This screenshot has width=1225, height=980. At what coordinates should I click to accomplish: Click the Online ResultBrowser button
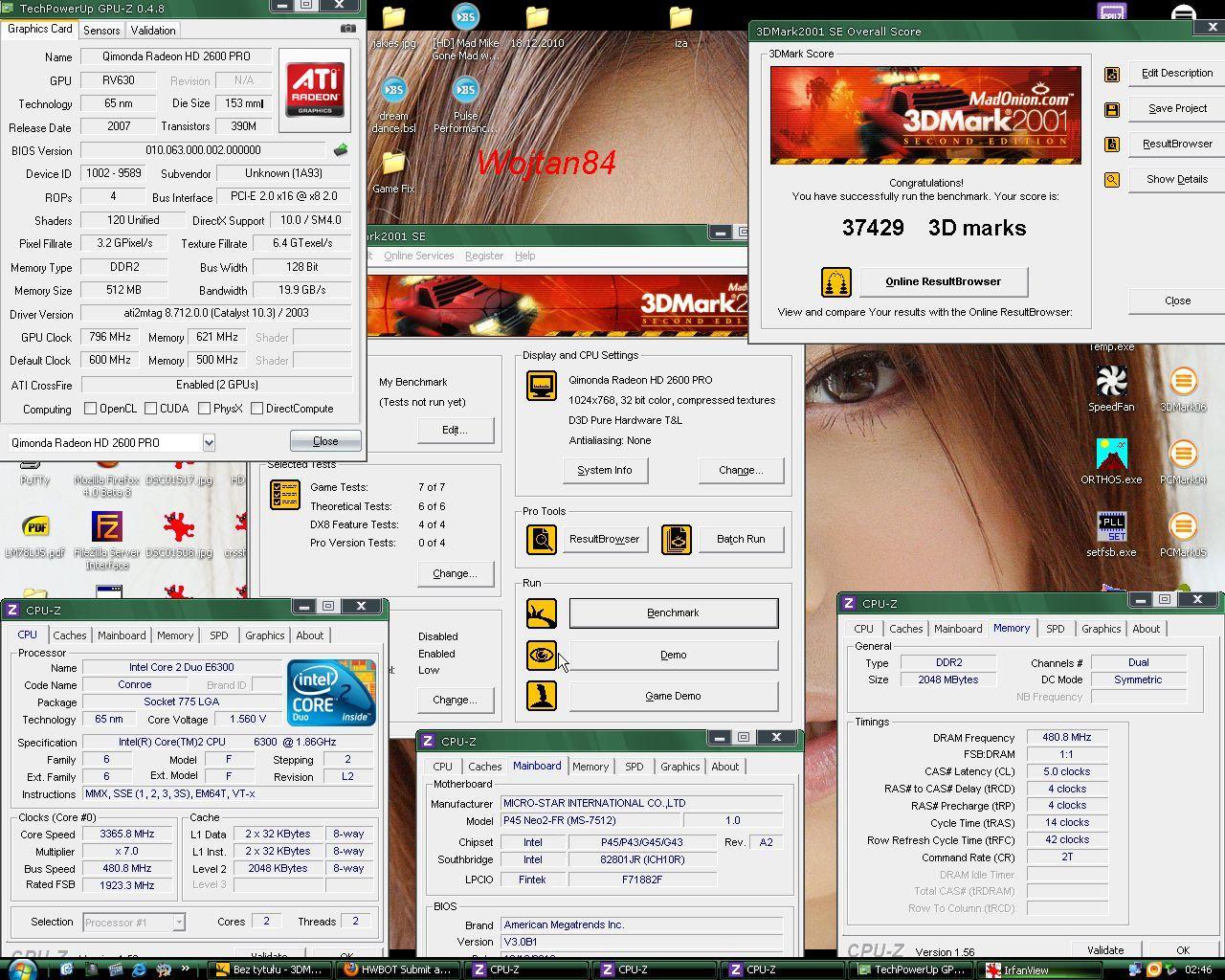click(x=943, y=281)
